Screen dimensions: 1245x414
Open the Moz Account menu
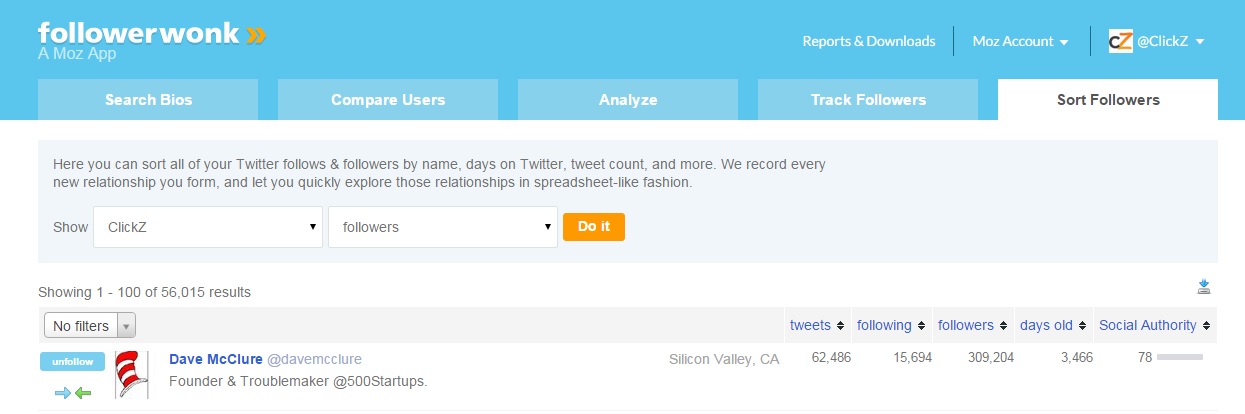pos(1020,41)
